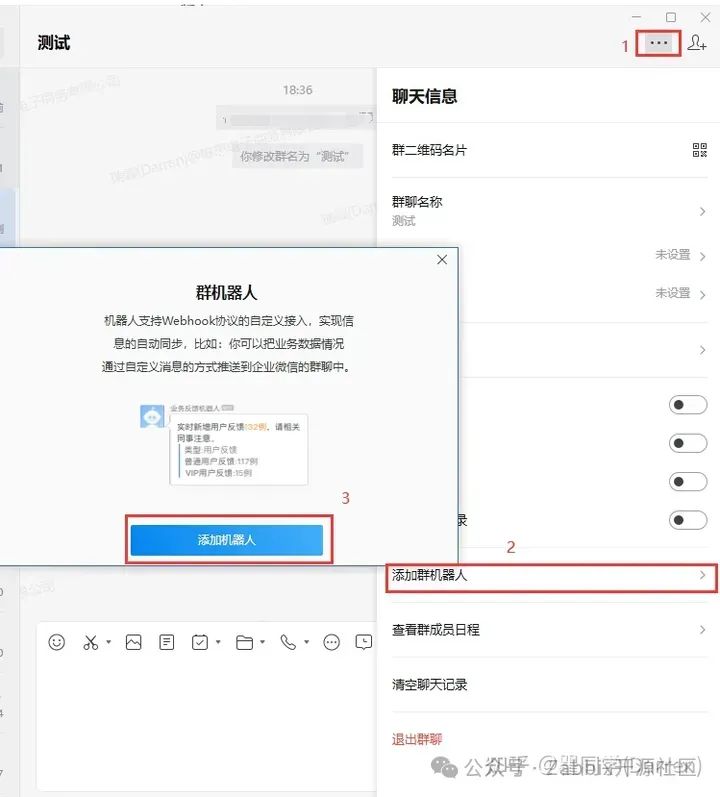This screenshot has height=797, width=720.
Task: Click the image picture icon in toolbar
Action: (134, 642)
